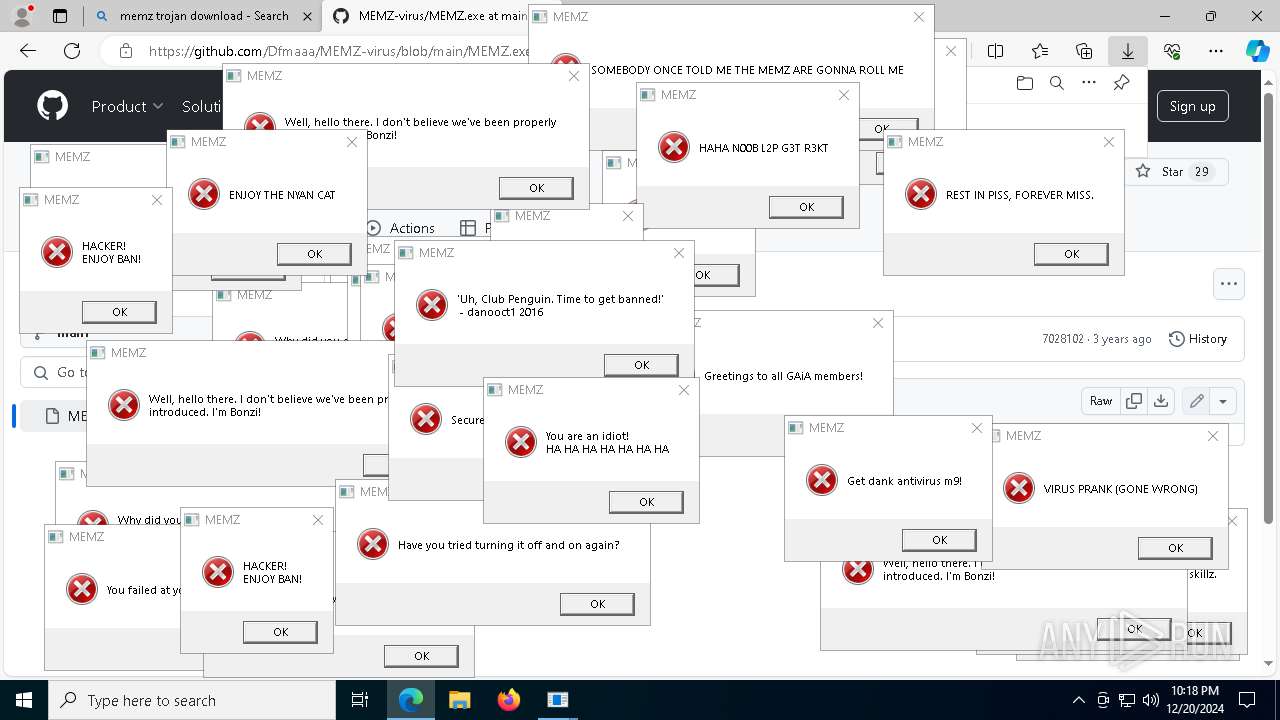1280x720 pixels.
Task: Open Browser essentials heart icon
Action: click(x=1172, y=51)
